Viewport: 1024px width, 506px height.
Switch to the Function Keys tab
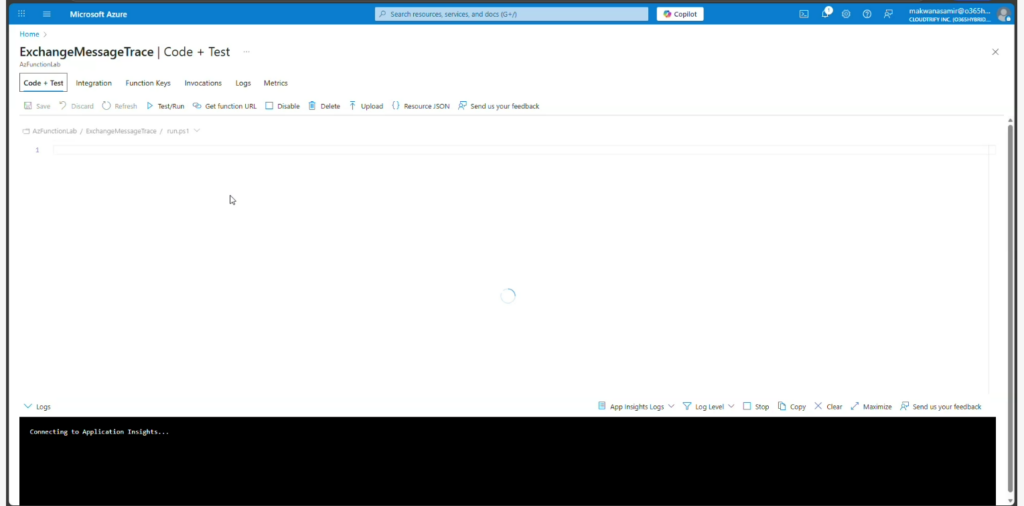tap(148, 83)
